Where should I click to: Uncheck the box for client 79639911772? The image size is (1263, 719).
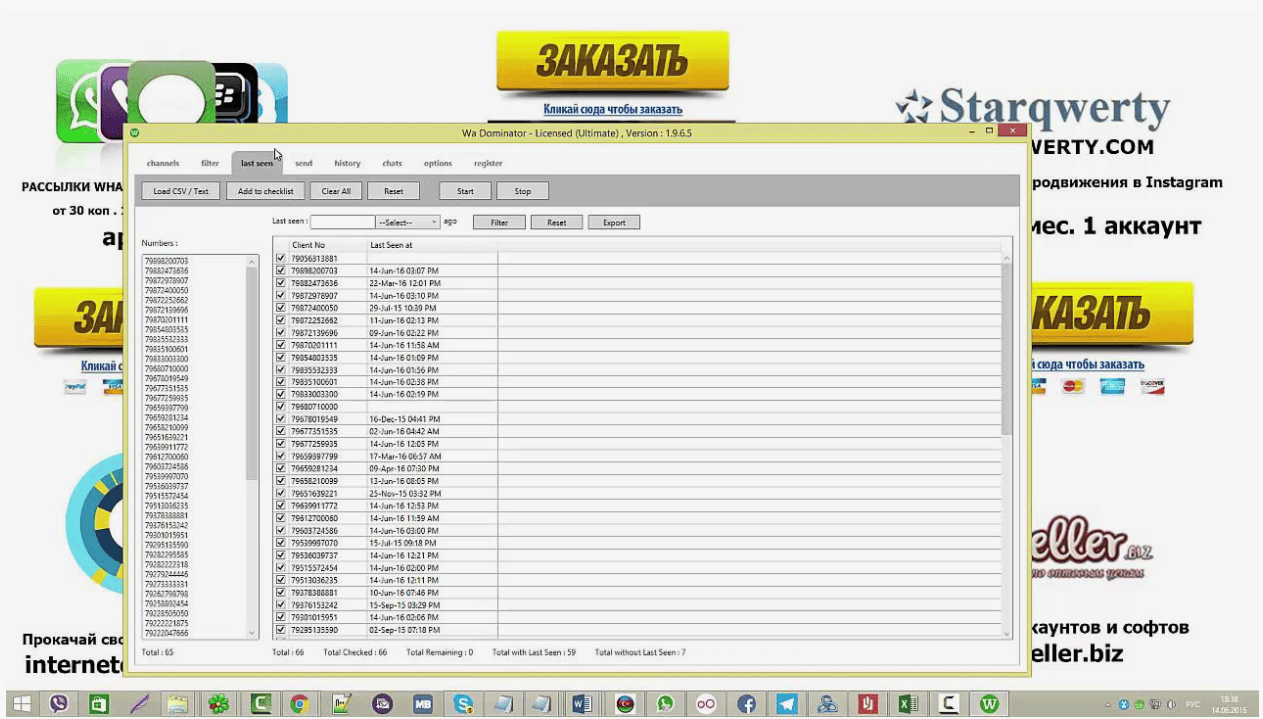pos(281,506)
